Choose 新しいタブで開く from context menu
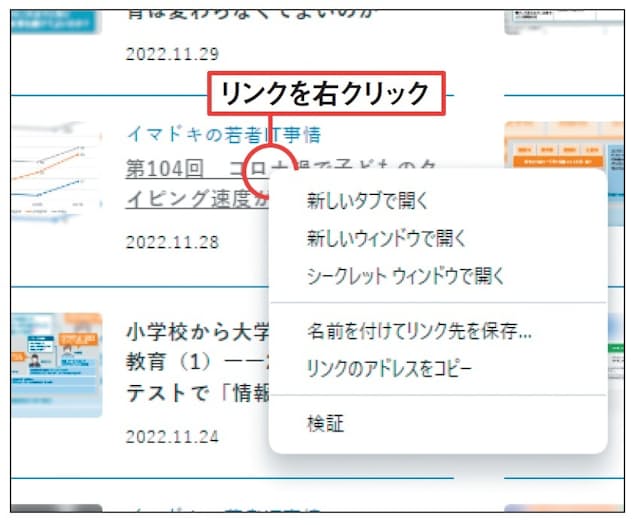 (x=438, y=201)
